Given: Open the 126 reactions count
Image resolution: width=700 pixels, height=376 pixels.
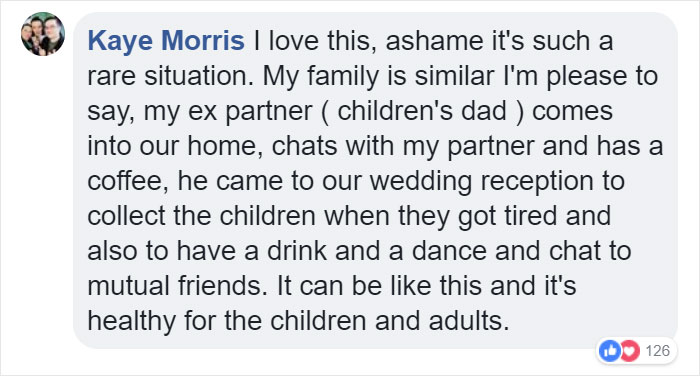Looking at the screenshot, I should 657,351.
